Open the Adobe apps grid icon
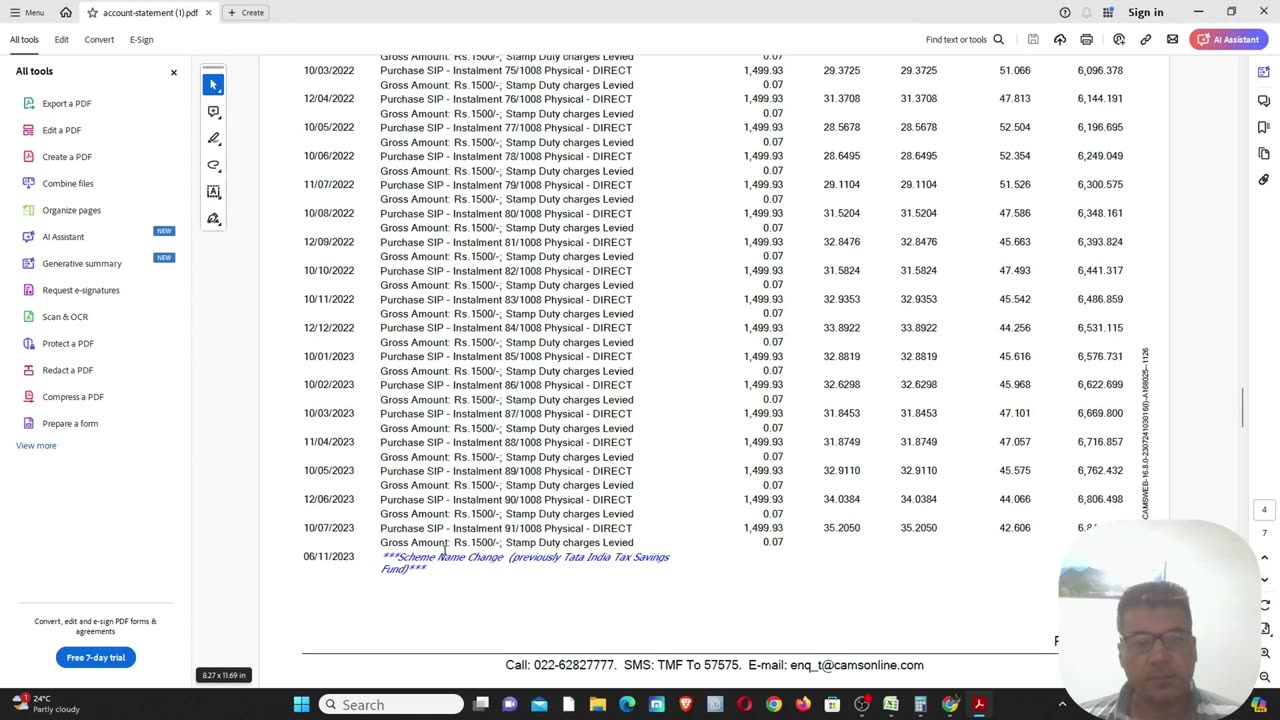 [1108, 12]
